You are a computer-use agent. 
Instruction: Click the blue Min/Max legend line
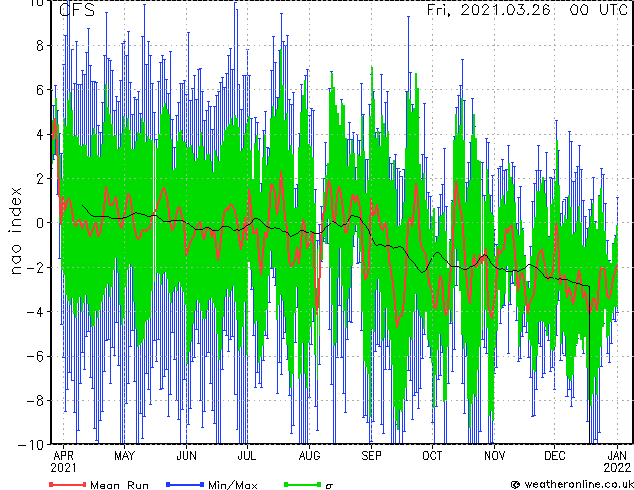point(185,484)
